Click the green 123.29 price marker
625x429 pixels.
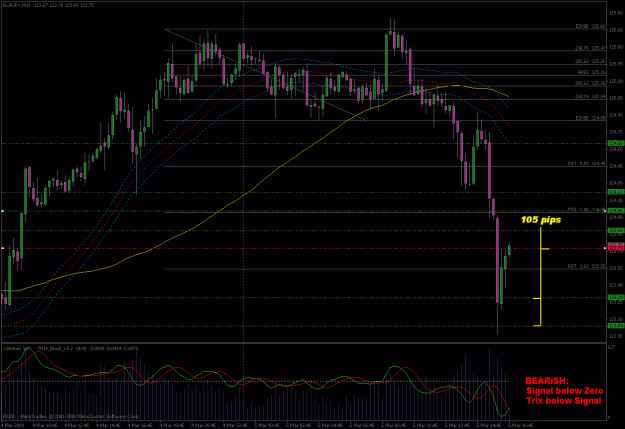click(x=616, y=297)
